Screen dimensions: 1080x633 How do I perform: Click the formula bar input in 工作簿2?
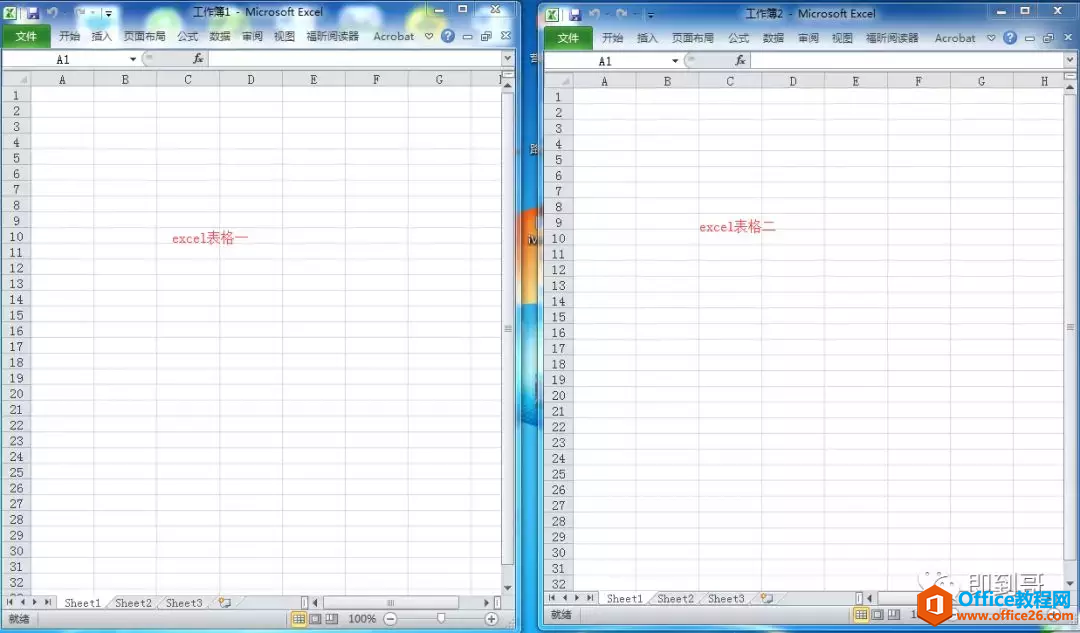[x=907, y=61]
